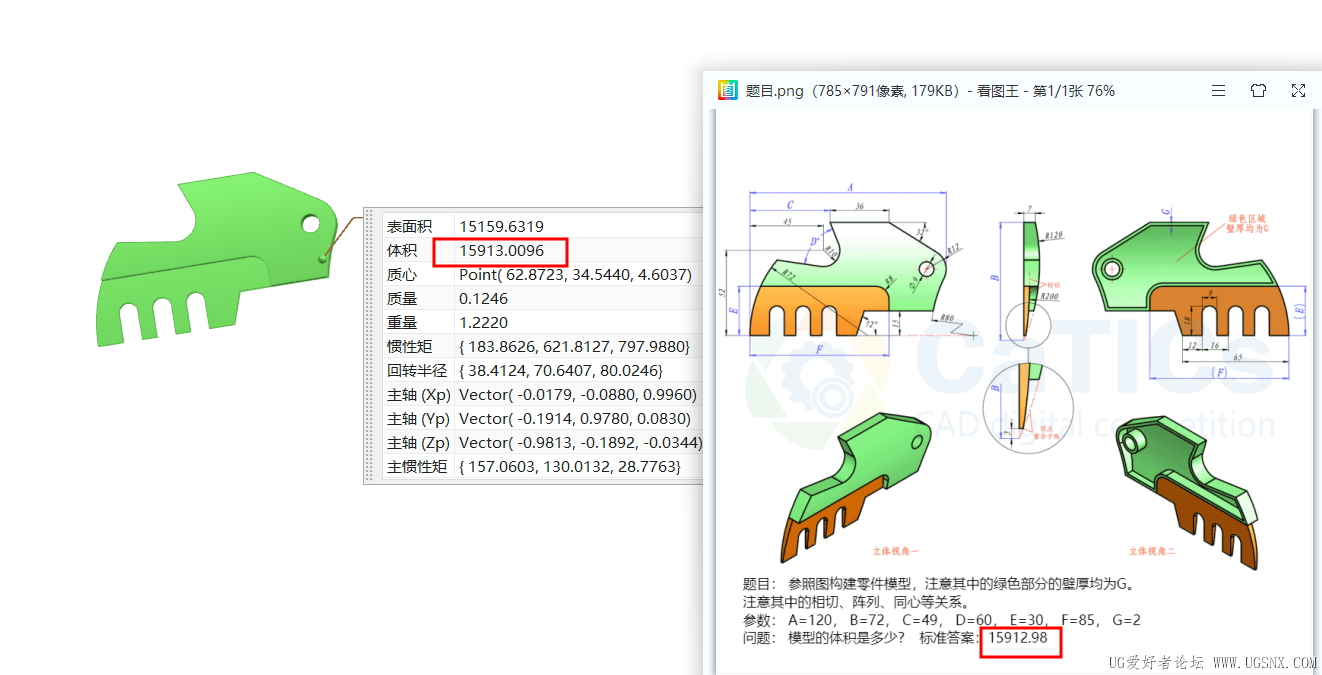Select the highlighted 体积 value 15913.0096
The height and width of the screenshot is (675, 1322).
[502, 250]
